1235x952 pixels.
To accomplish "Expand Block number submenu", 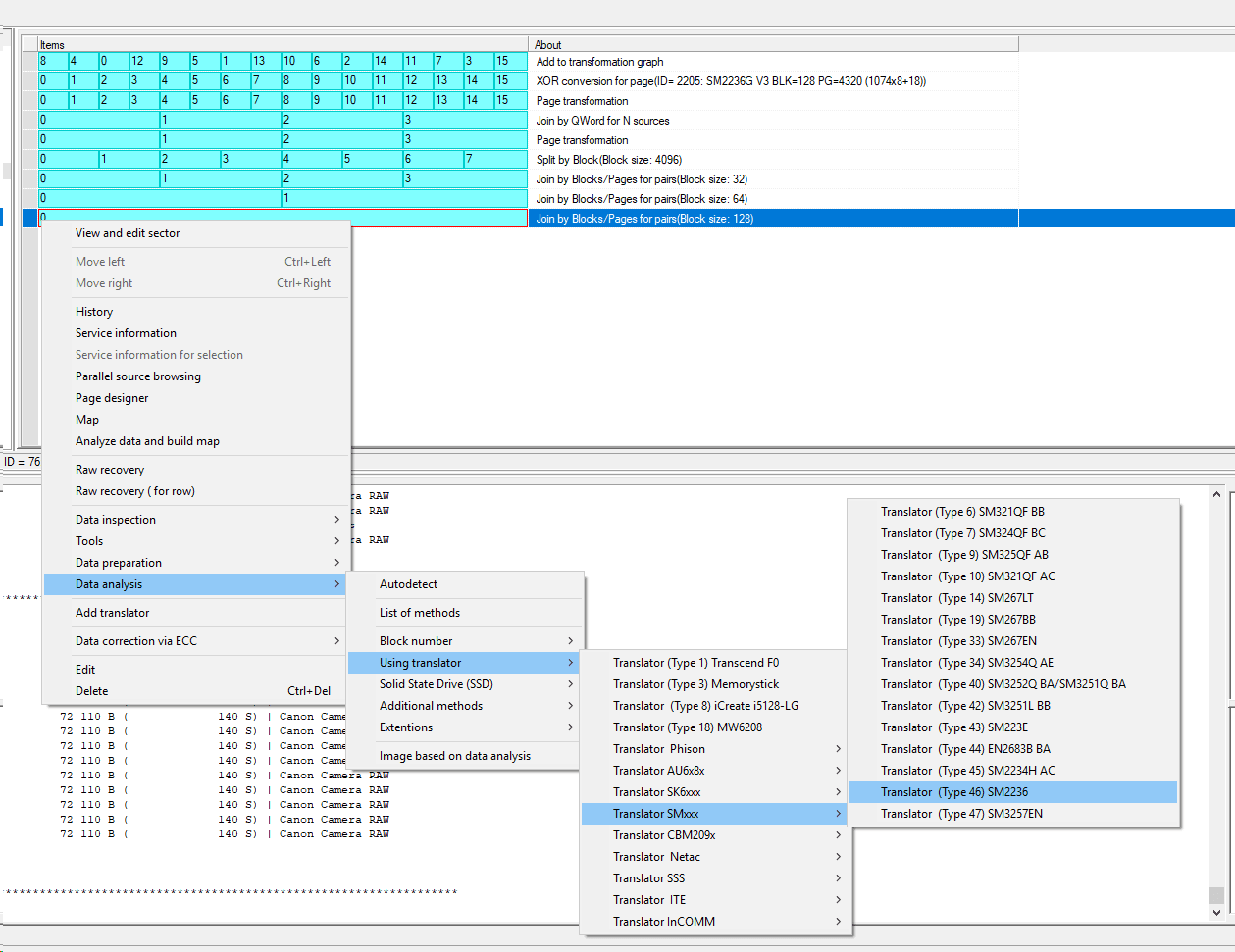I will pos(465,641).
